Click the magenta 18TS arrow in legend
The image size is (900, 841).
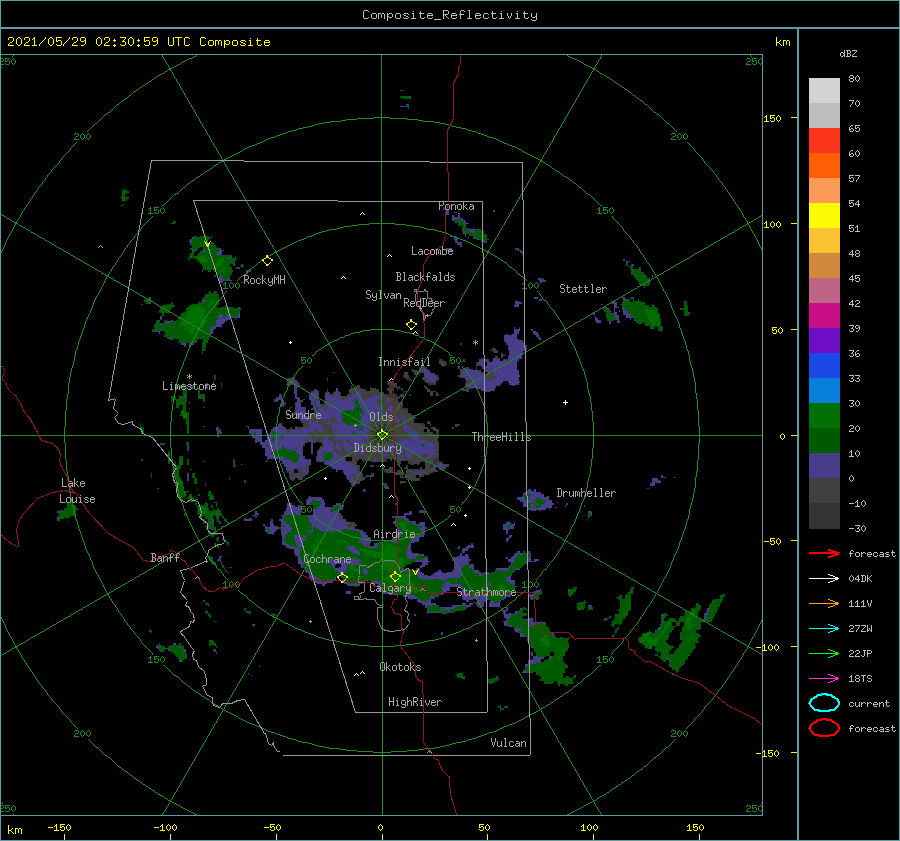coord(824,679)
